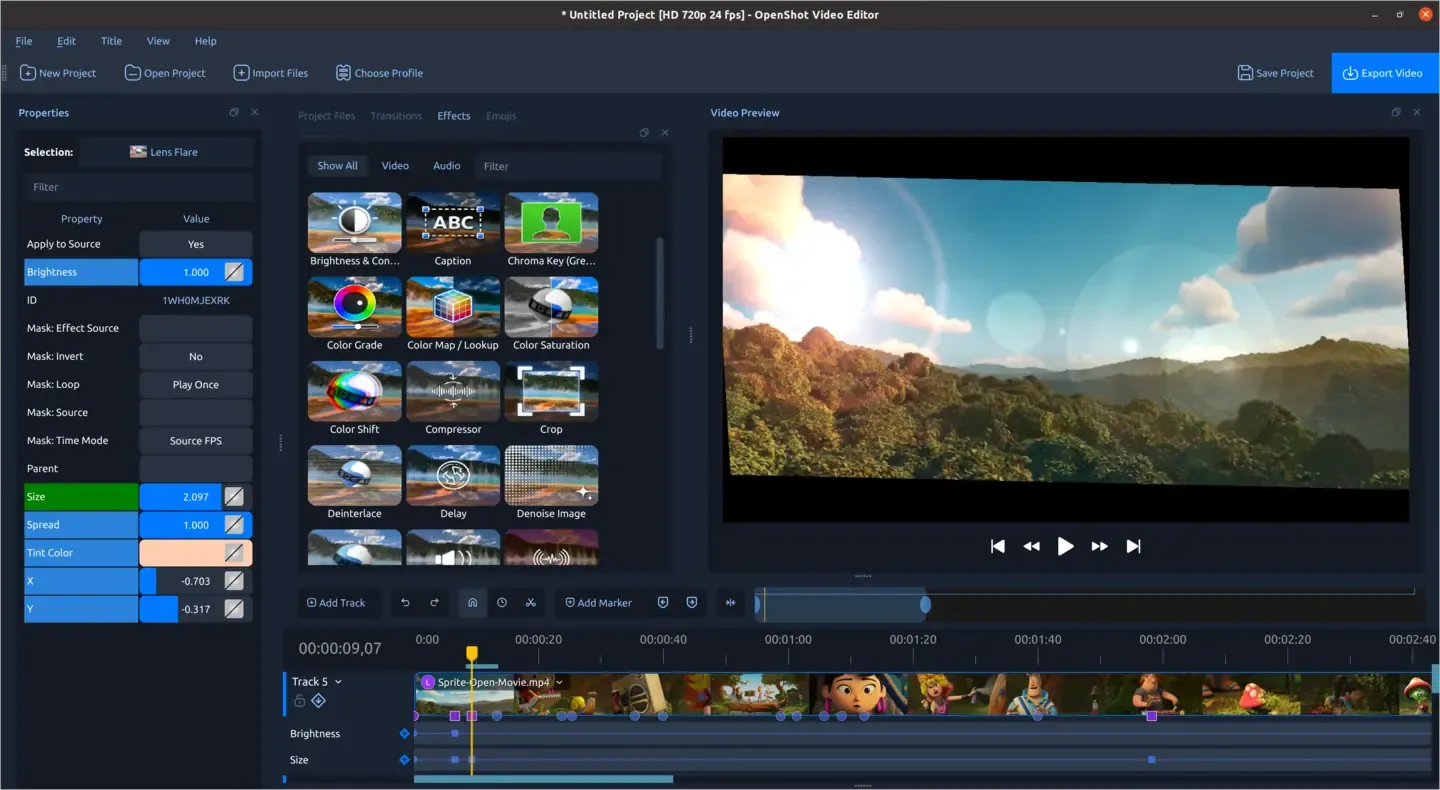This screenshot has width=1440, height=790.
Task: Play the video preview
Action: (1065, 546)
